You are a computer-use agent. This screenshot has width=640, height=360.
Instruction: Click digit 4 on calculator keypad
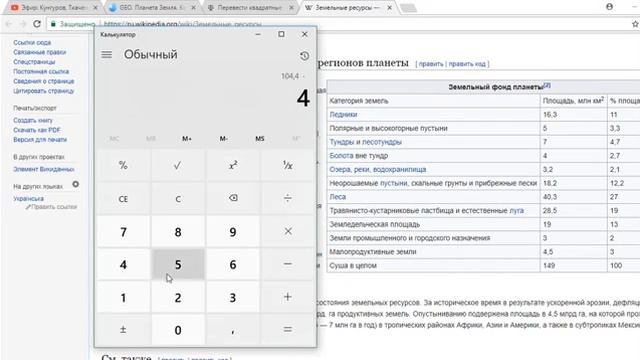(123, 264)
